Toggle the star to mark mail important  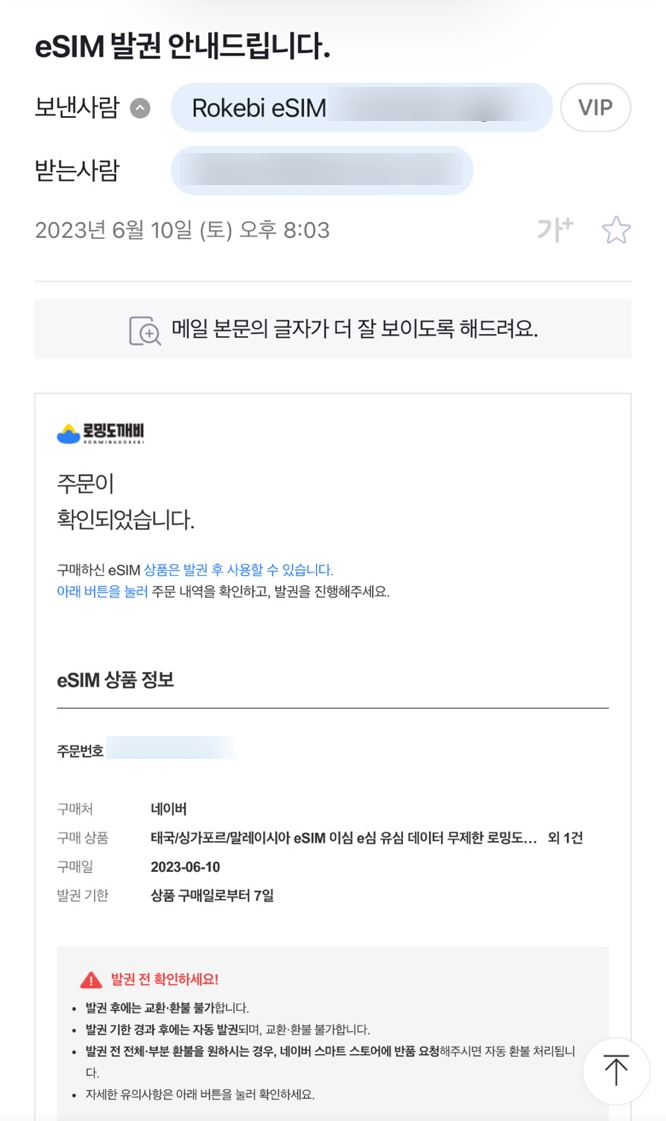[616, 230]
